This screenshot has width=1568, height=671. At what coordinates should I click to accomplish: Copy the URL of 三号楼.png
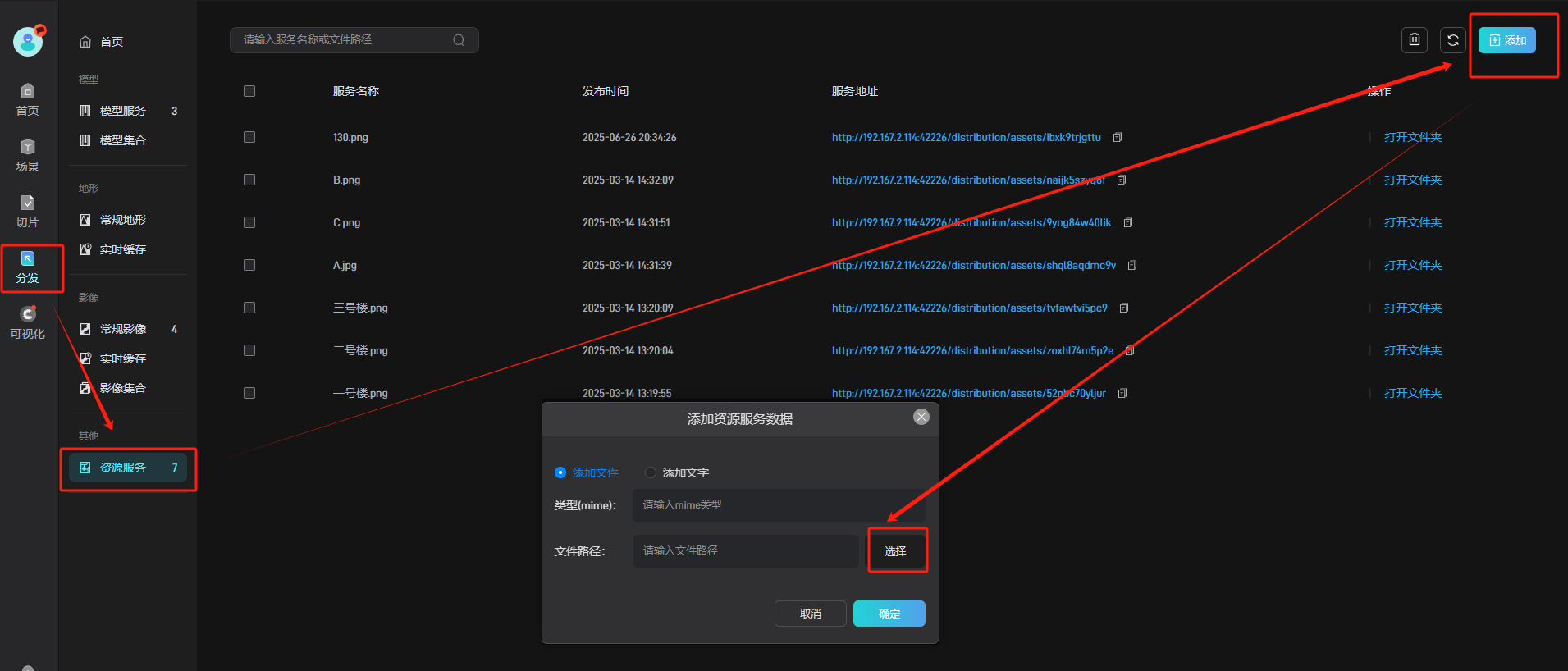click(1124, 308)
